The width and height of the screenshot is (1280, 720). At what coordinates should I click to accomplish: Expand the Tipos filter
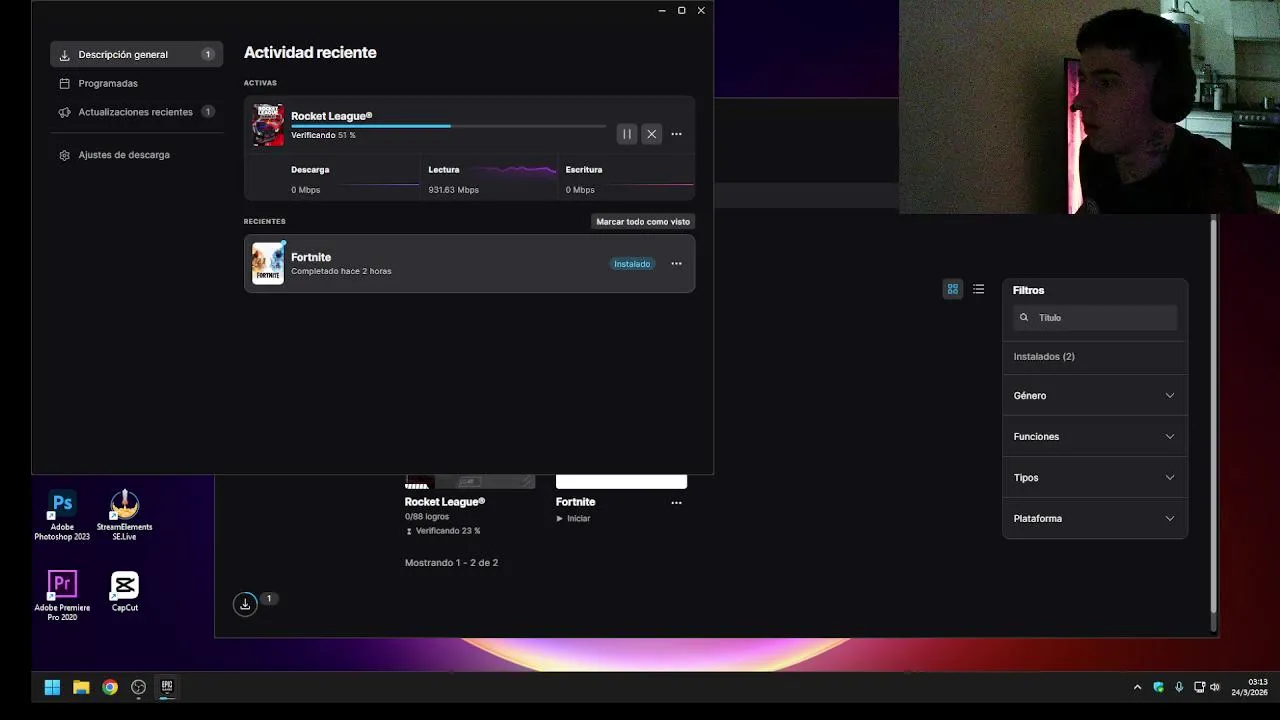1095,478
